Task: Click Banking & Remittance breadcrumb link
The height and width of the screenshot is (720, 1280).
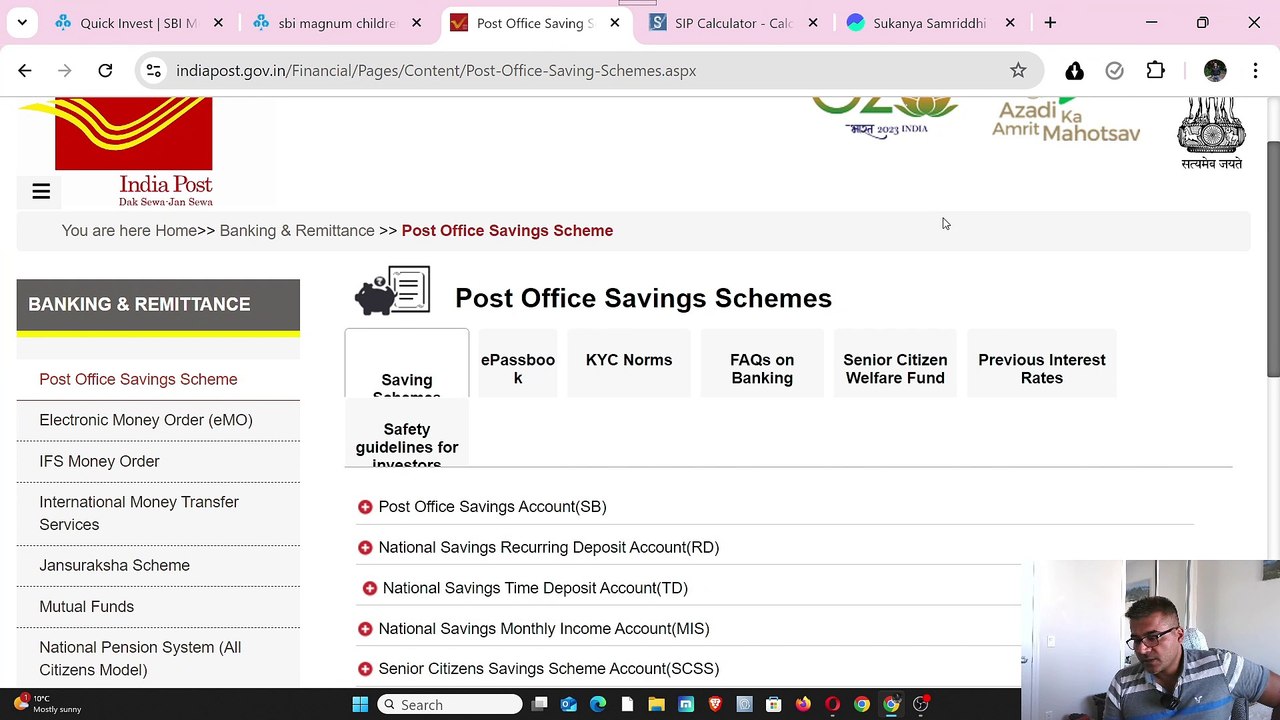Action: click(297, 231)
